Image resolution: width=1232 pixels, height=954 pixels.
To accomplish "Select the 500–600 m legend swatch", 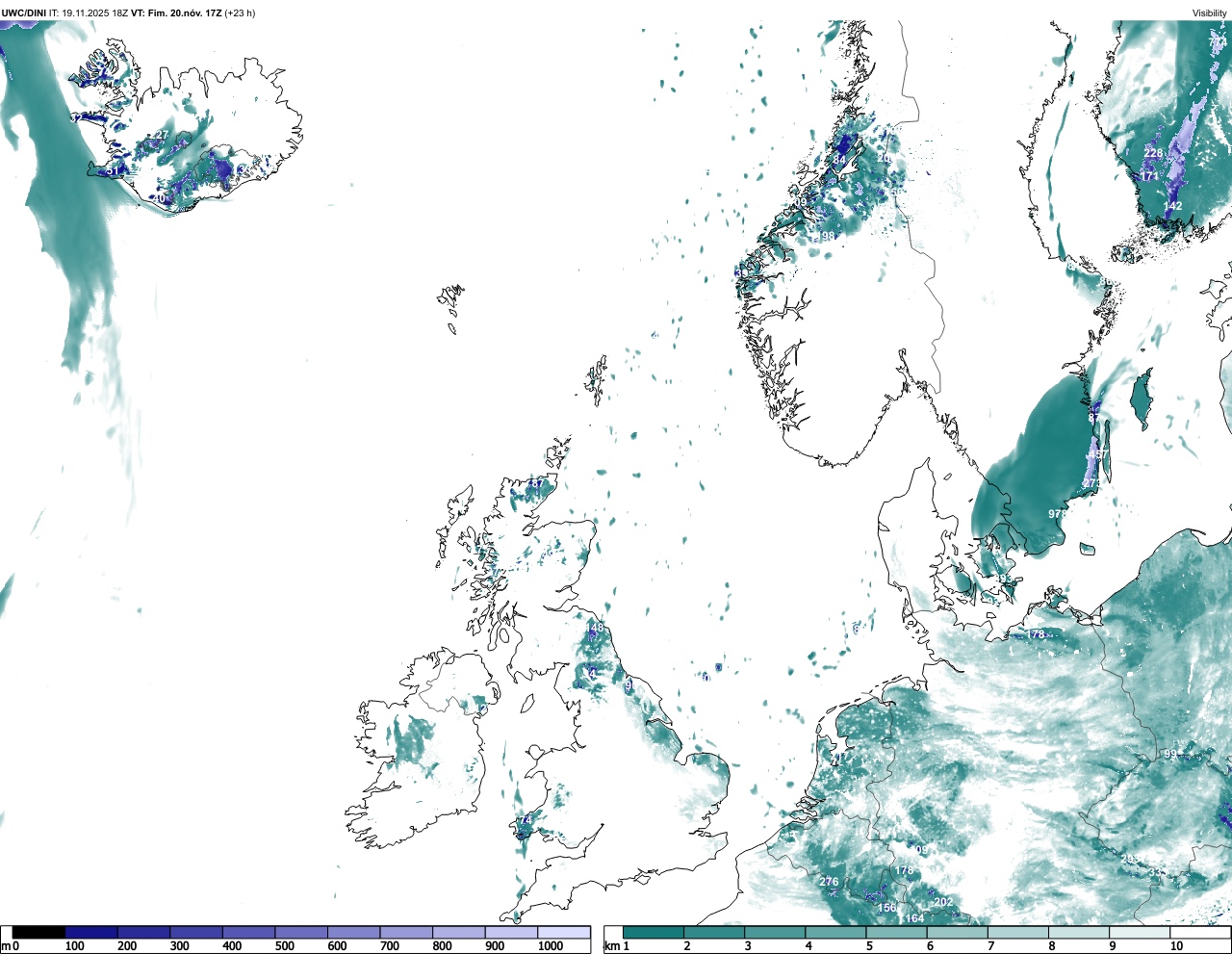I will 301,933.
